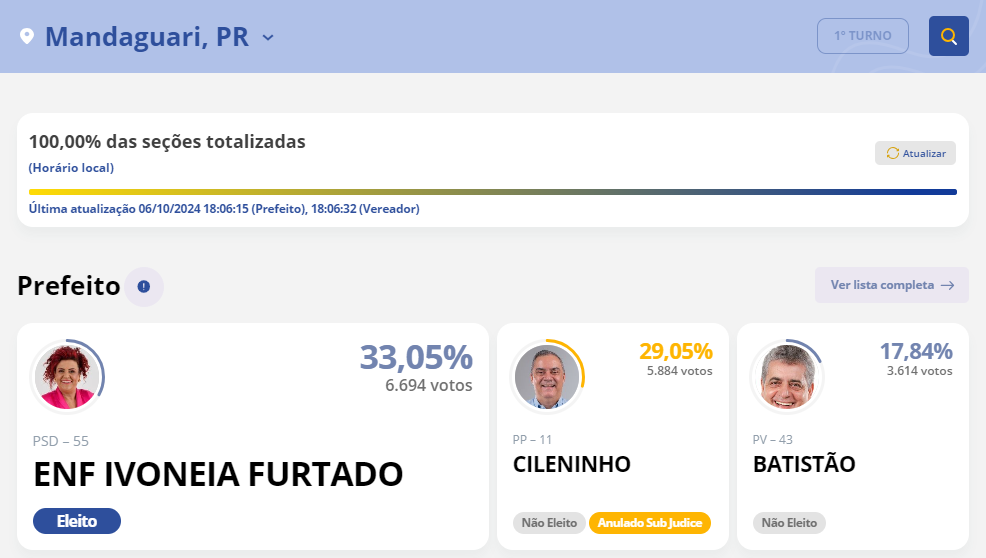Click the Prefeito info exclamation icon
Screen dimensions: 986x558
144,287
